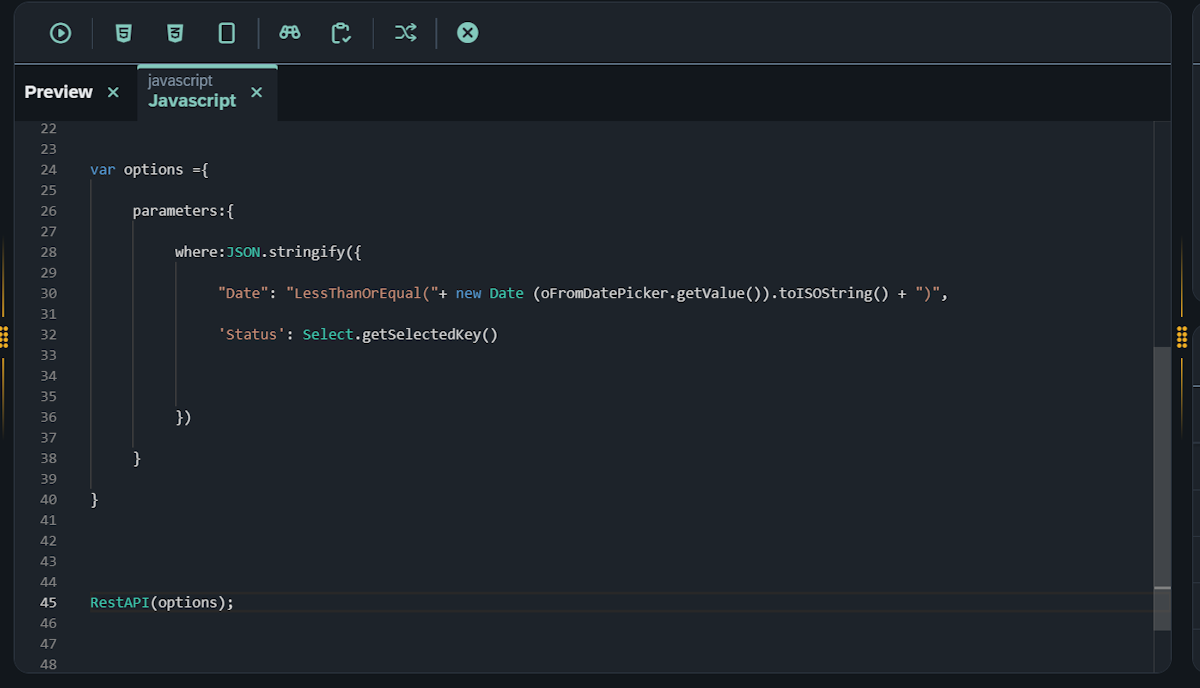Click the clipboard check icon

(341, 33)
